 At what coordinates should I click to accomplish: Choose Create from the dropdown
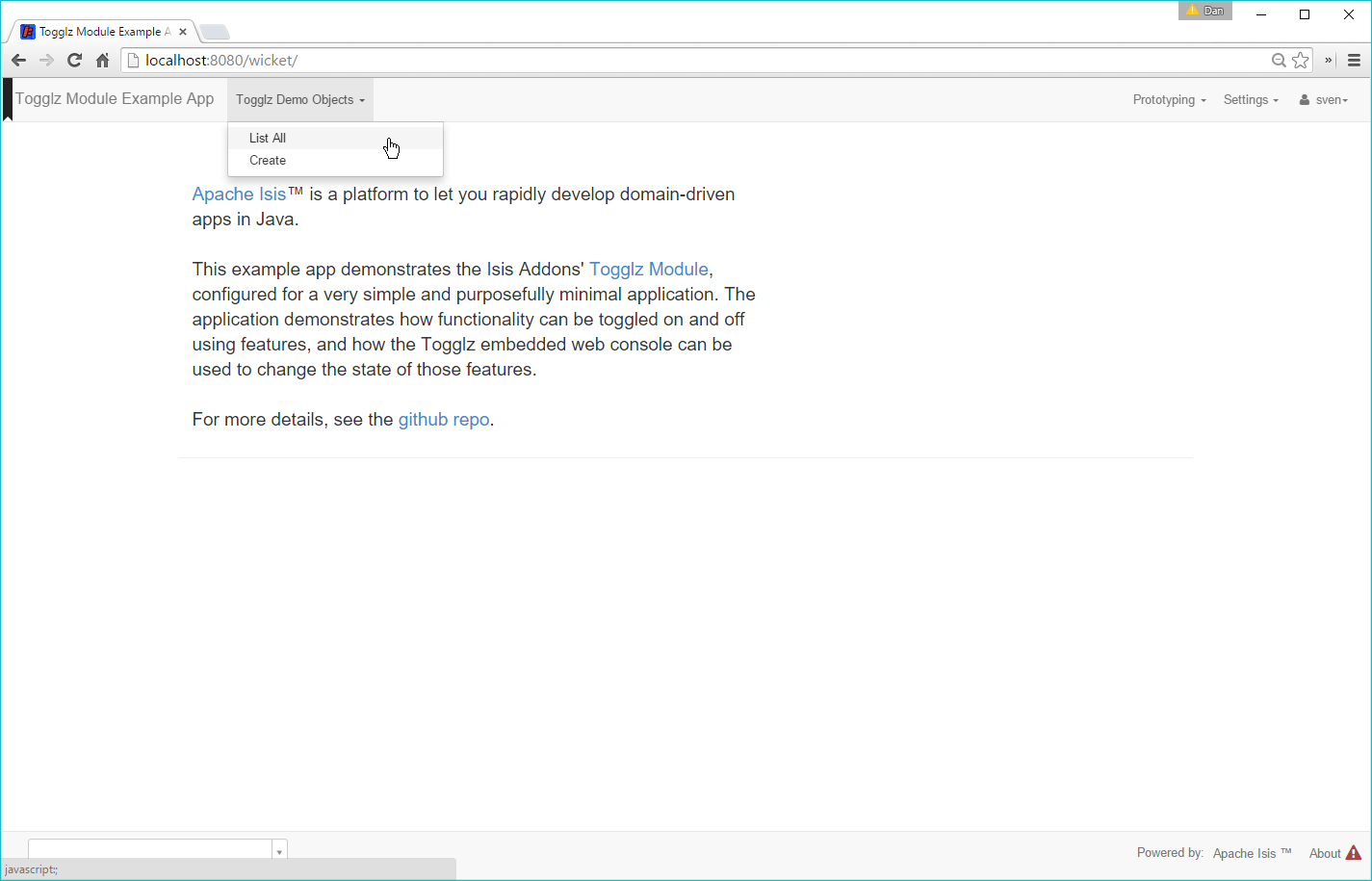point(335,161)
